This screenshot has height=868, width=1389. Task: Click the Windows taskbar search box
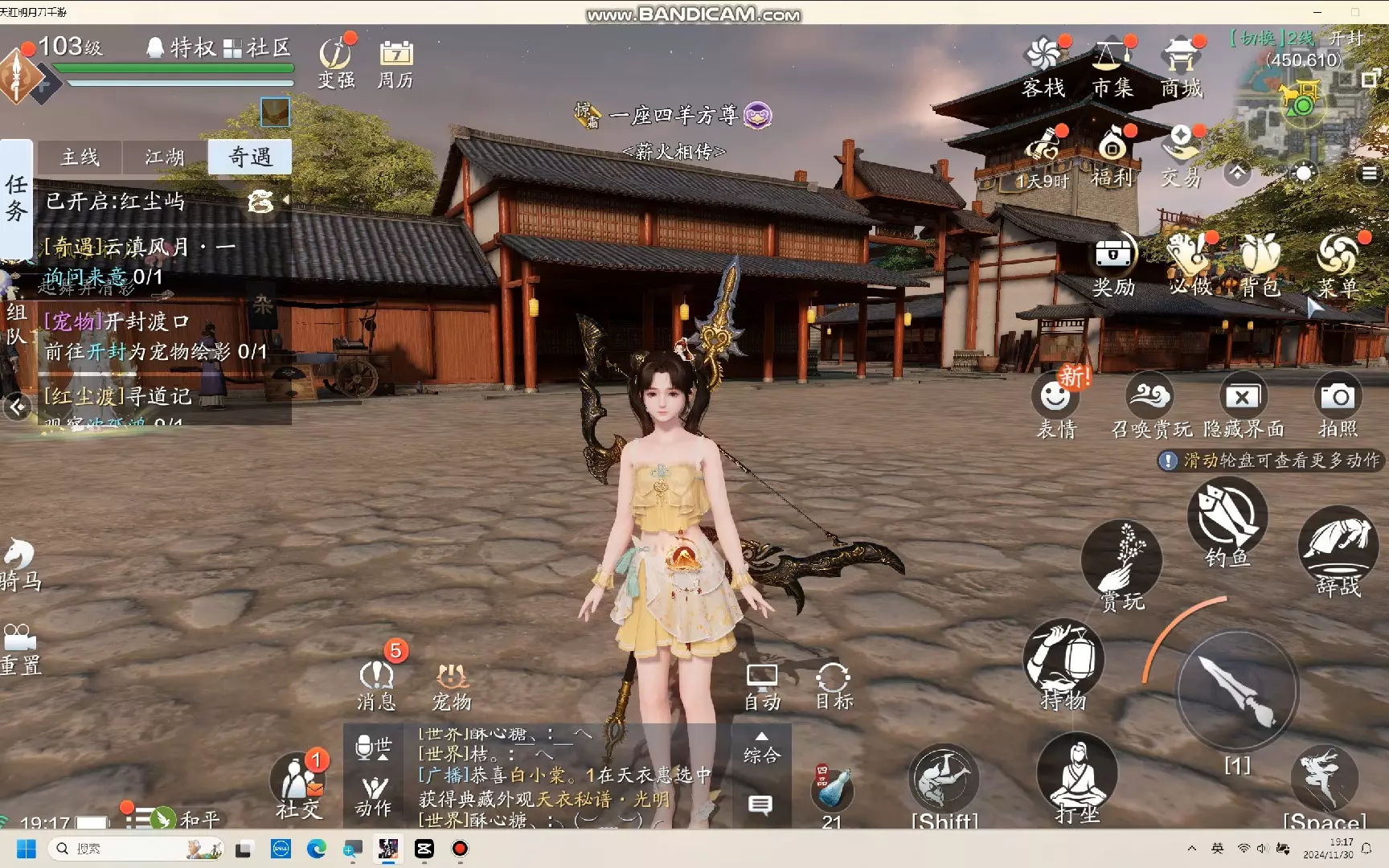tap(136, 849)
